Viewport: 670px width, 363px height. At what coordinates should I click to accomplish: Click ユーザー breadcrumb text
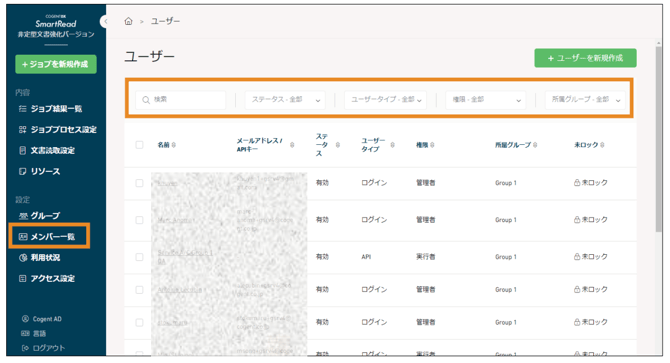(x=165, y=21)
